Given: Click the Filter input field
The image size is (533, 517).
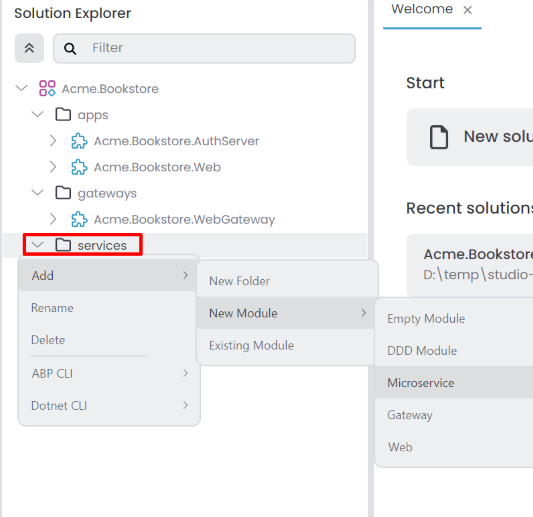Looking at the screenshot, I should pos(204,48).
